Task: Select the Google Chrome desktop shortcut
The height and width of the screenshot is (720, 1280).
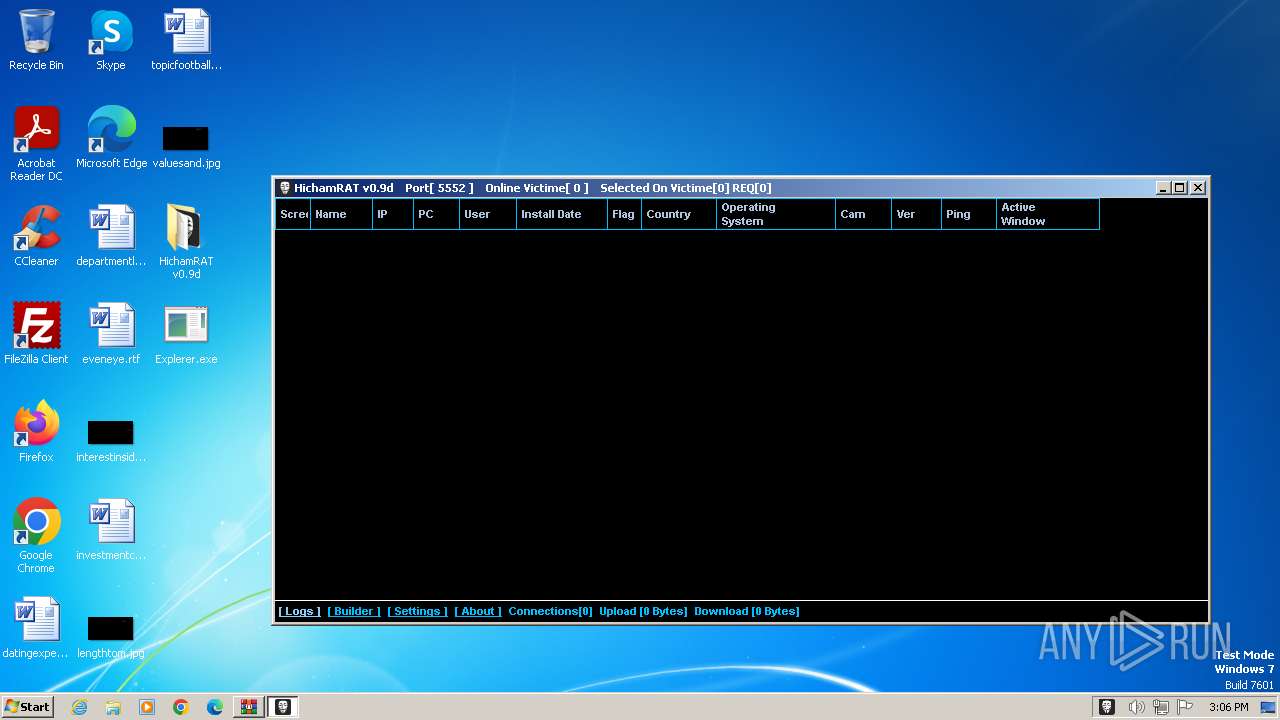Action: [x=36, y=535]
